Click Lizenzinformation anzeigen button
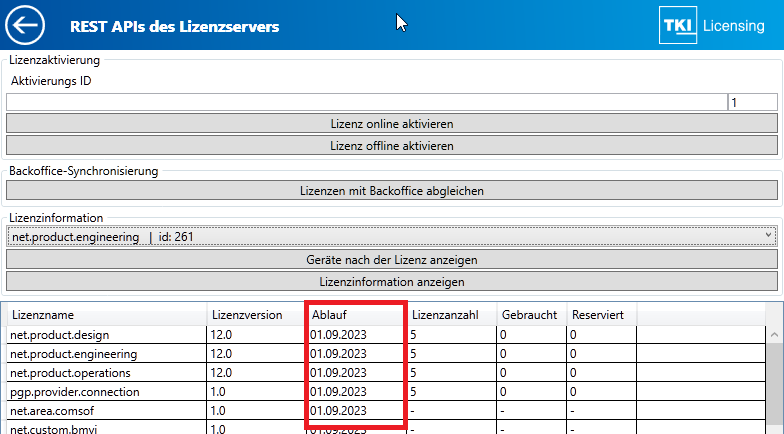784x434 pixels. (x=392, y=282)
